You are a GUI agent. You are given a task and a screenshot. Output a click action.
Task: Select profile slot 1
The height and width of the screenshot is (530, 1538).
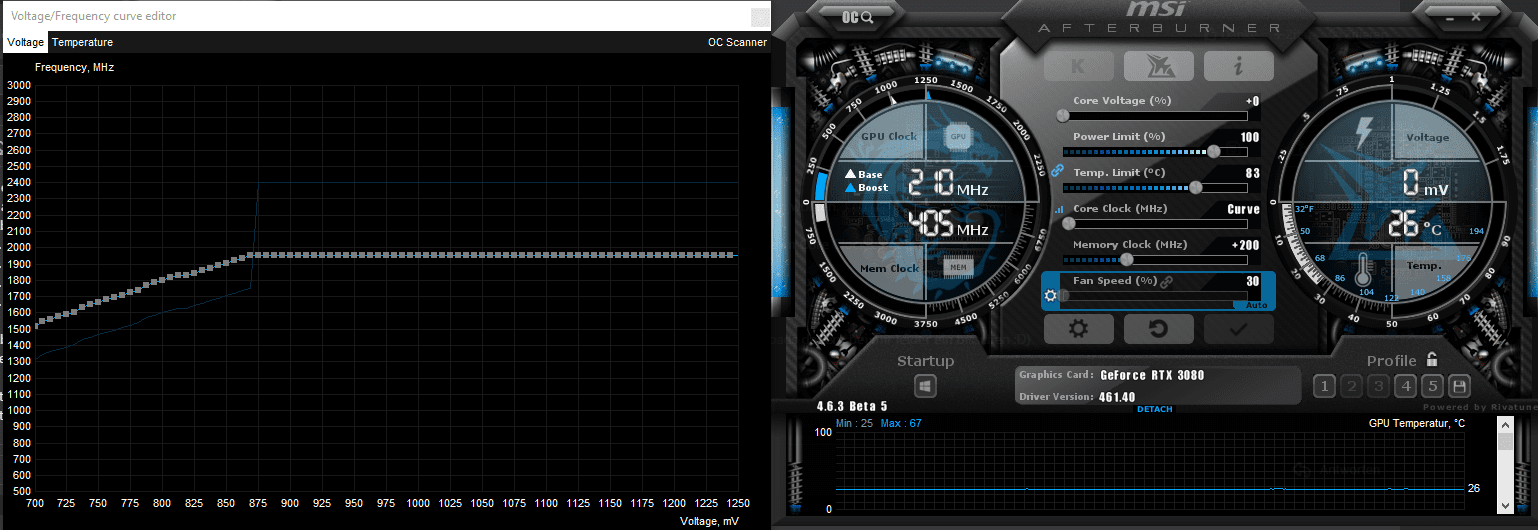pos(1324,386)
